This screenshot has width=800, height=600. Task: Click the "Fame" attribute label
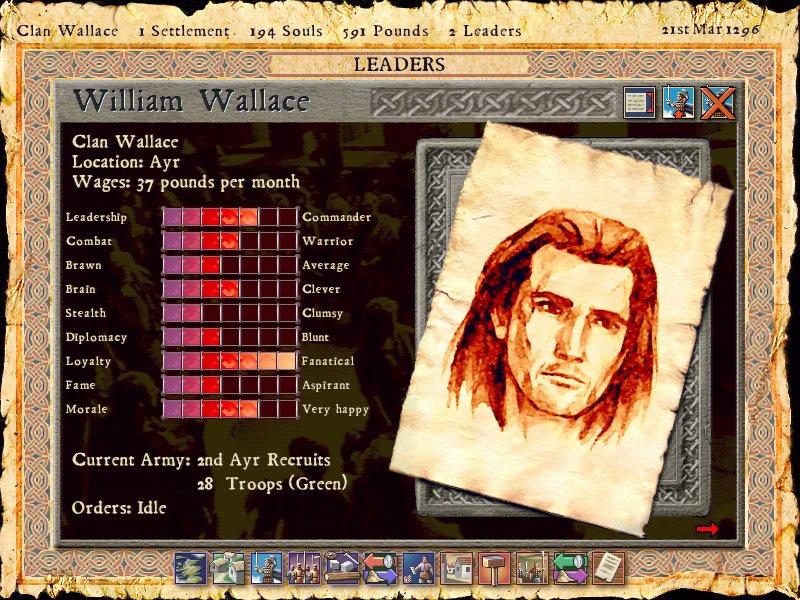click(80, 385)
